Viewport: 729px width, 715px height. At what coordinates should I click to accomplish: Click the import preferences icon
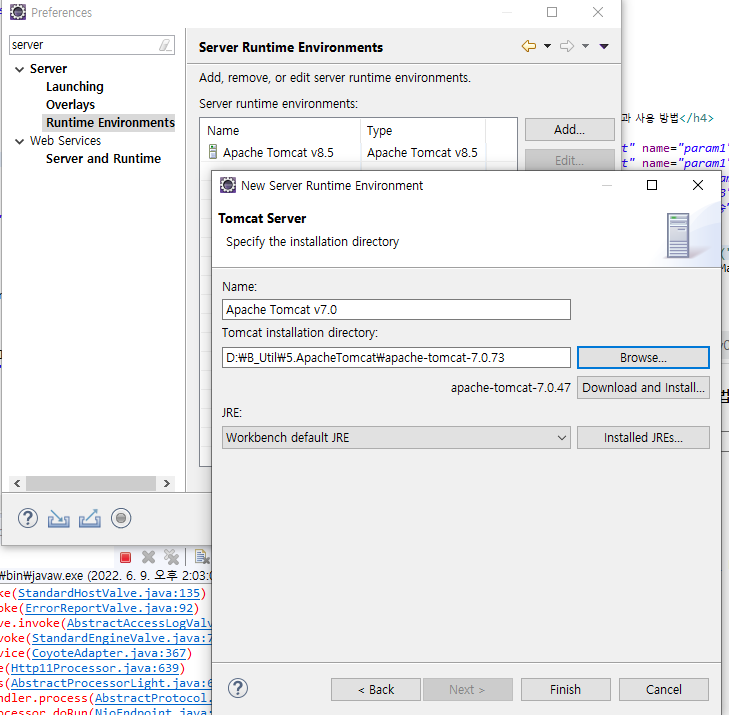pyautogui.click(x=59, y=518)
